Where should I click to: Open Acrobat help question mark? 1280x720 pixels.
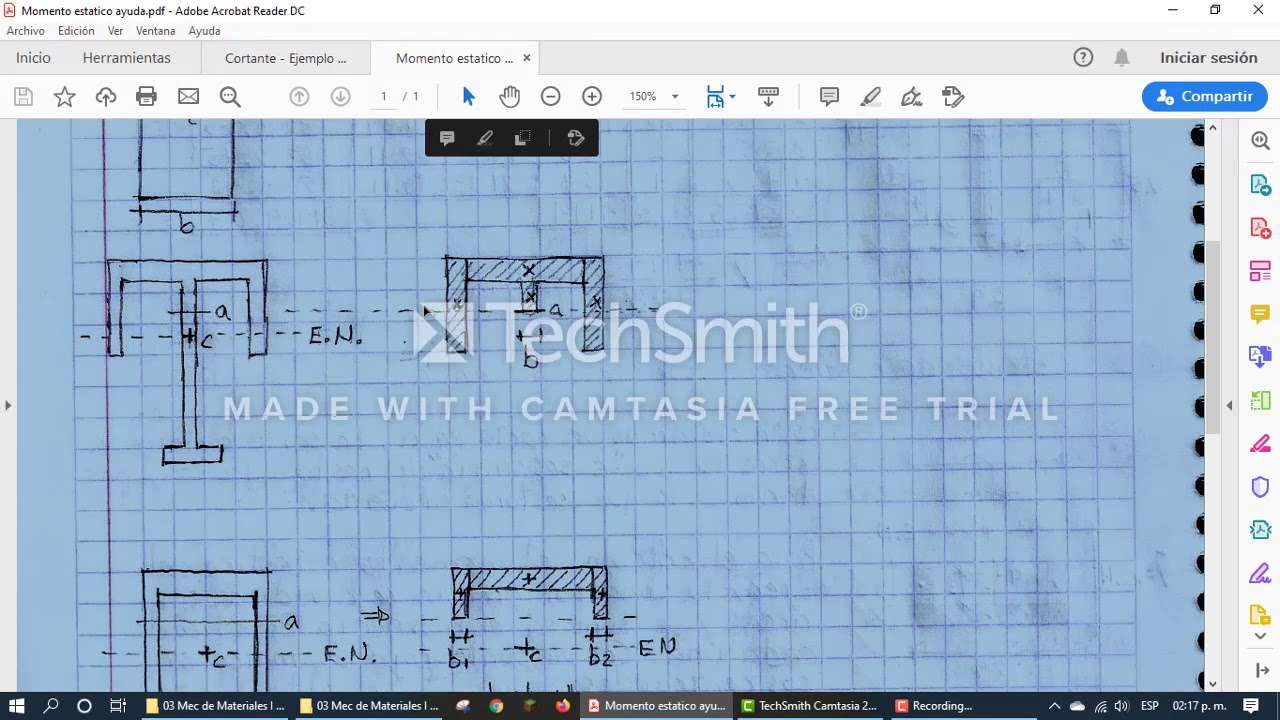[x=1083, y=58]
